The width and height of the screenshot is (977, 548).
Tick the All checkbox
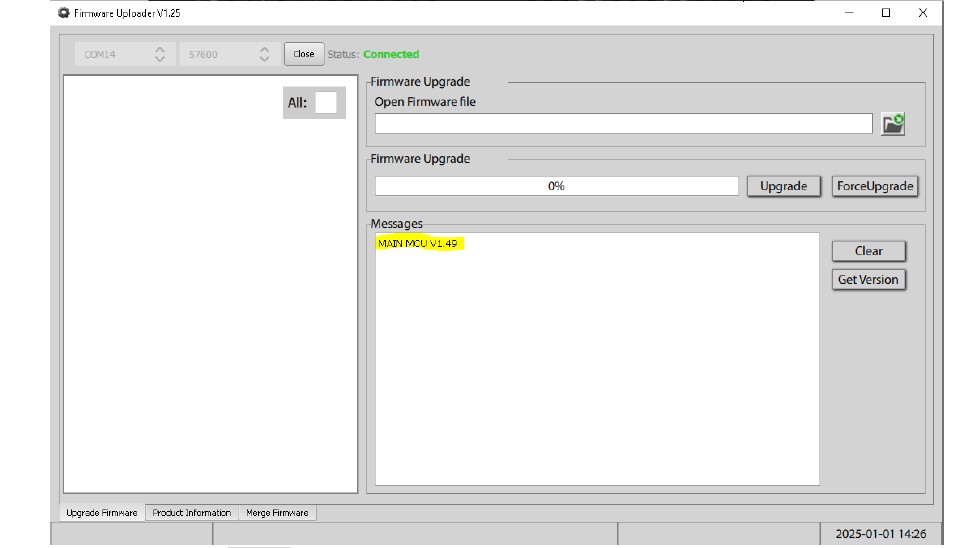tap(326, 102)
